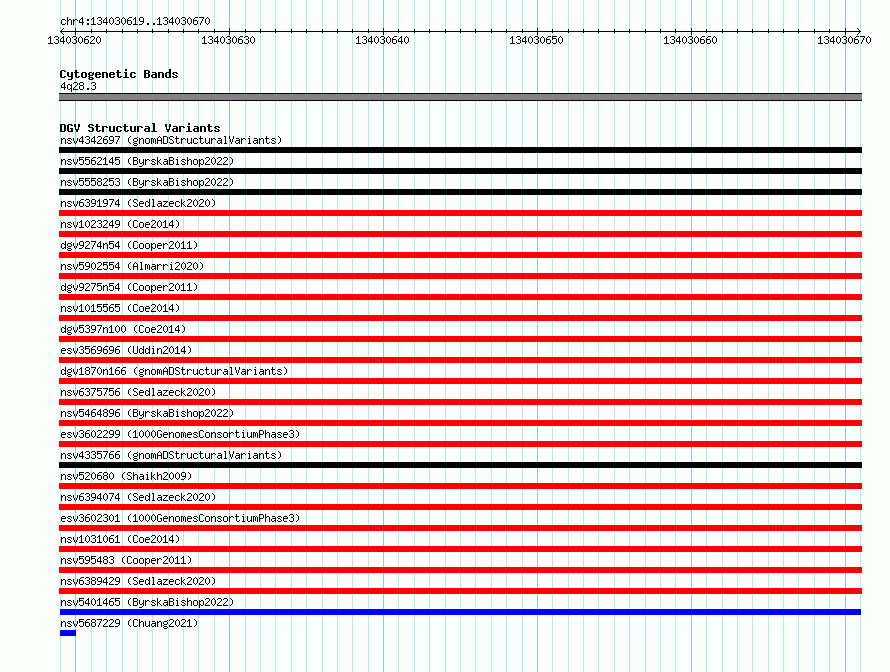Click the 4q28.3 band label
The width and height of the screenshot is (890, 672).
78,86
